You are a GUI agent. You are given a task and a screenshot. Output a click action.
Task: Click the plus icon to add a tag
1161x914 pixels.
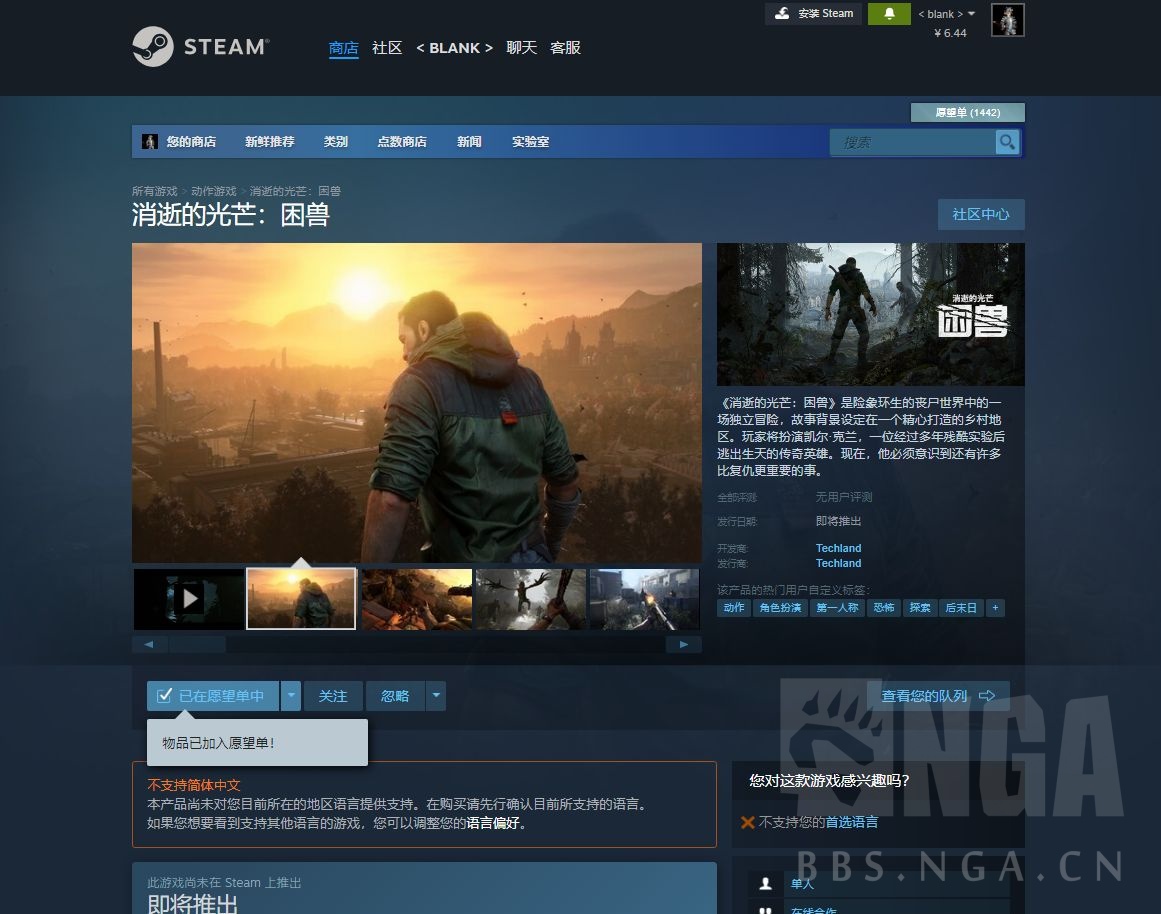995,608
